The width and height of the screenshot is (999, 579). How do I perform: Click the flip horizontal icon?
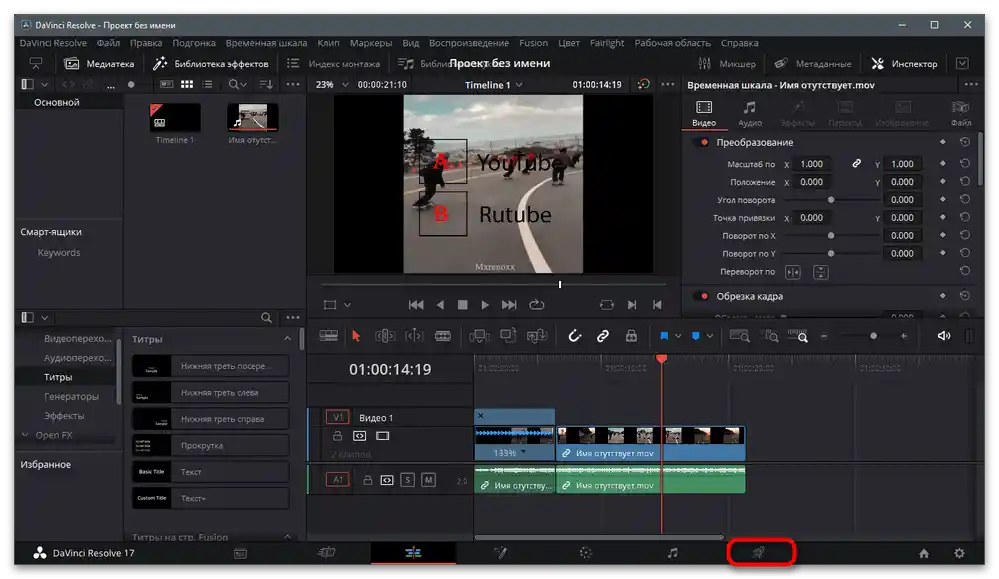click(x=793, y=273)
